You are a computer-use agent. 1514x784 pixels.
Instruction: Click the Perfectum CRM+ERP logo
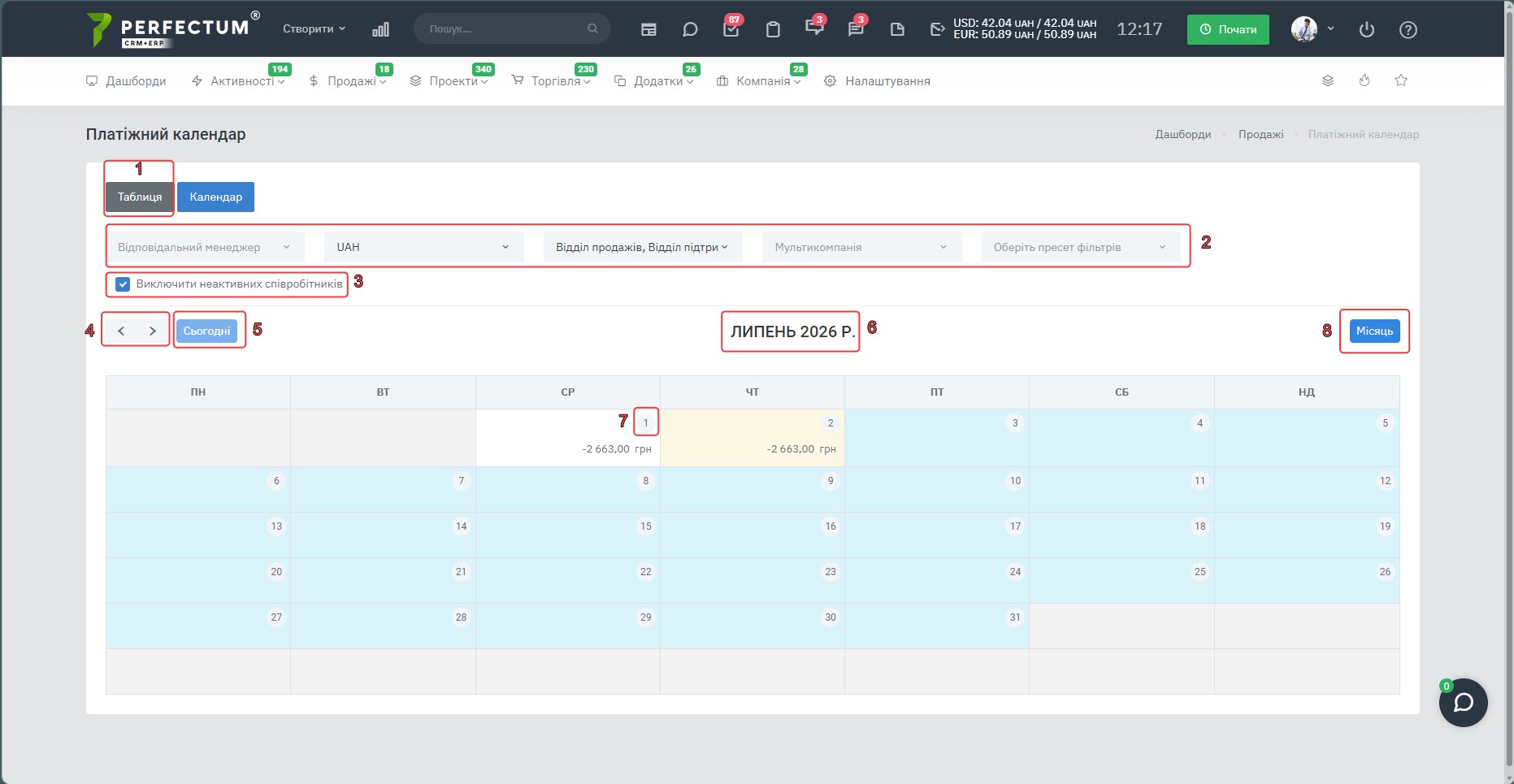(173, 29)
